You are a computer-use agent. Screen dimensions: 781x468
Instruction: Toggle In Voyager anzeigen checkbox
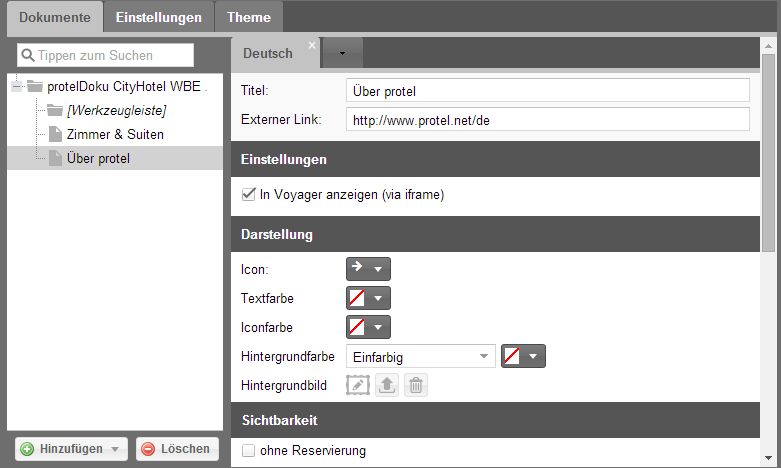point(248,194)
